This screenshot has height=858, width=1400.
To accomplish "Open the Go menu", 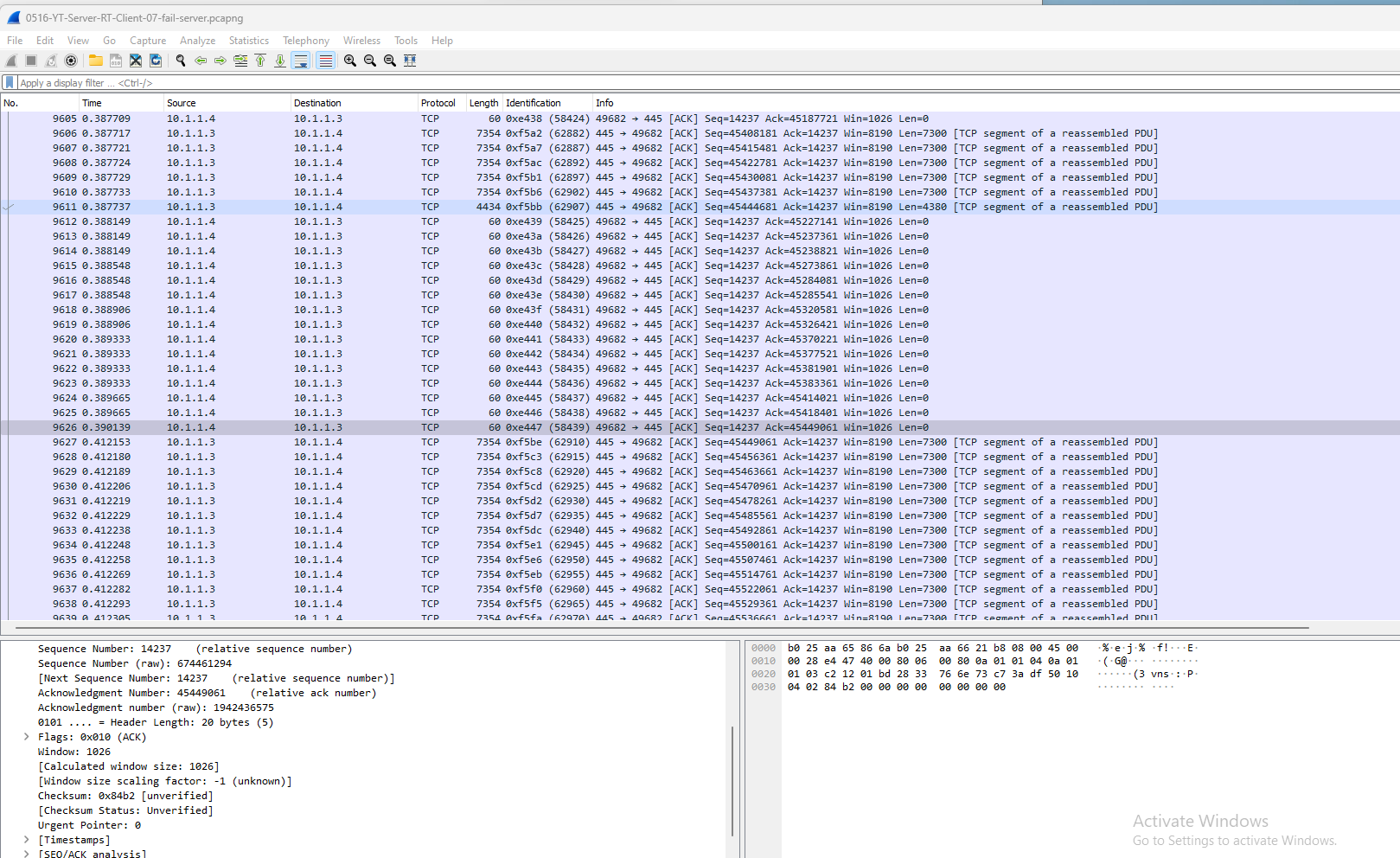I will pyautogui.click(x=109, y=41).
